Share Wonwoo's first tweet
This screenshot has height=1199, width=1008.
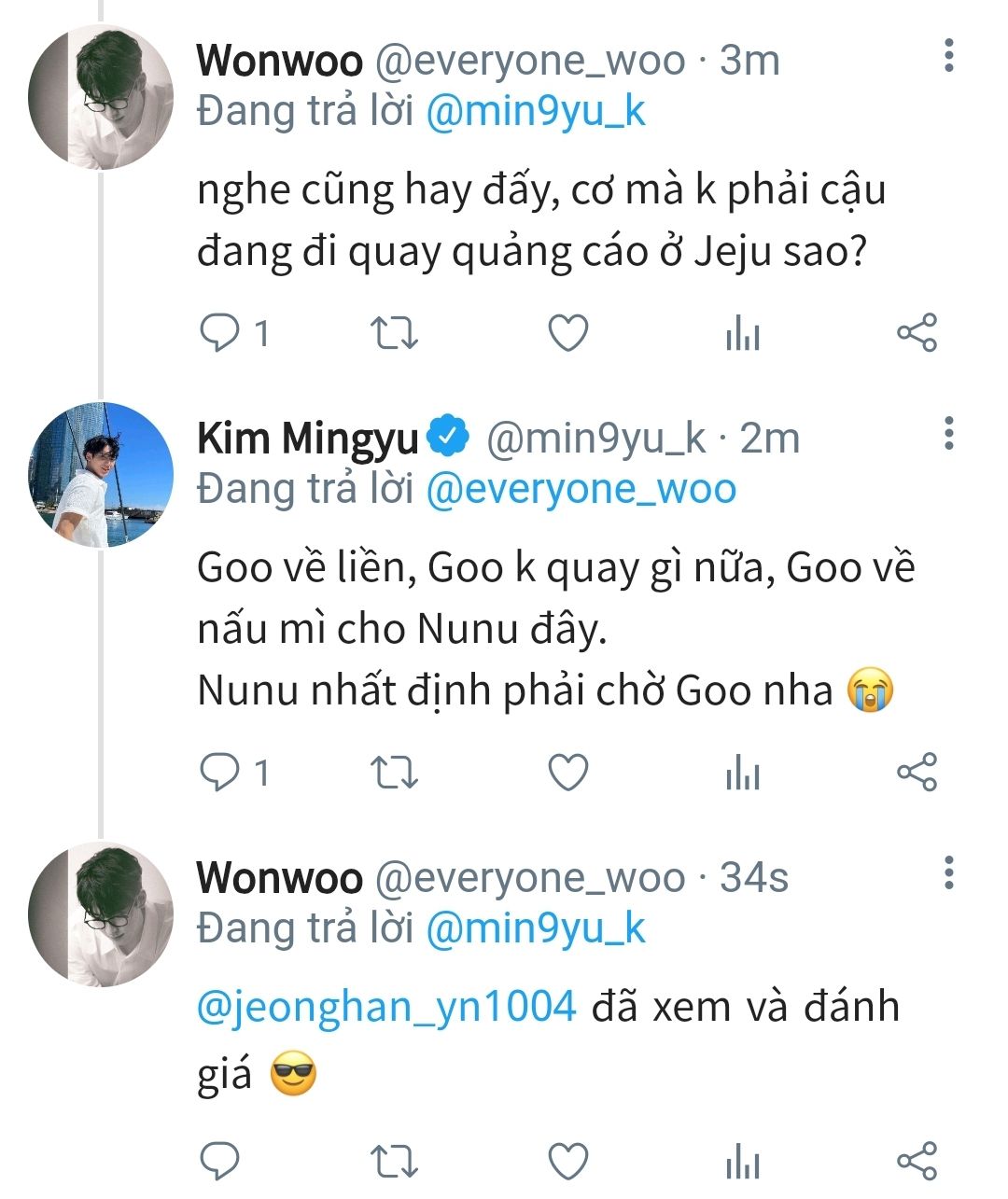(x=916, y=333)
